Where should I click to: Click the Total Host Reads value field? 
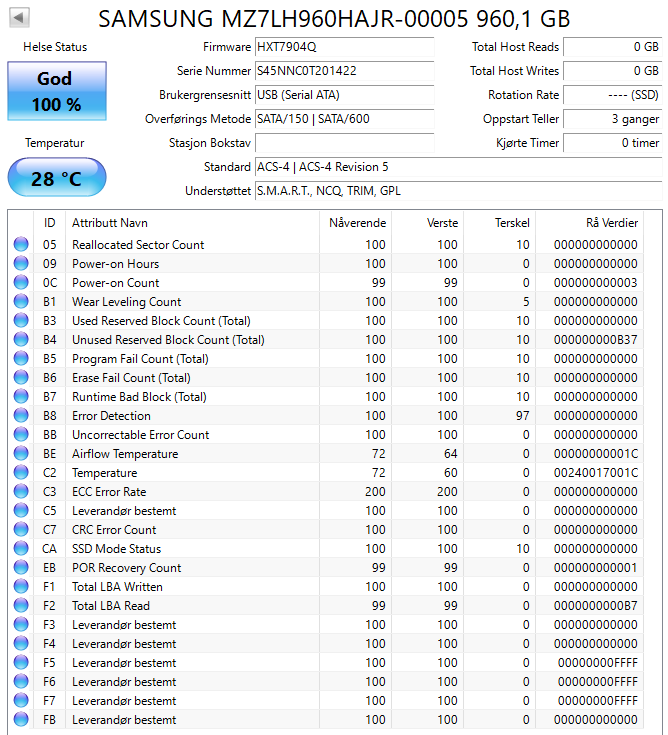click(x=613, y=47)
